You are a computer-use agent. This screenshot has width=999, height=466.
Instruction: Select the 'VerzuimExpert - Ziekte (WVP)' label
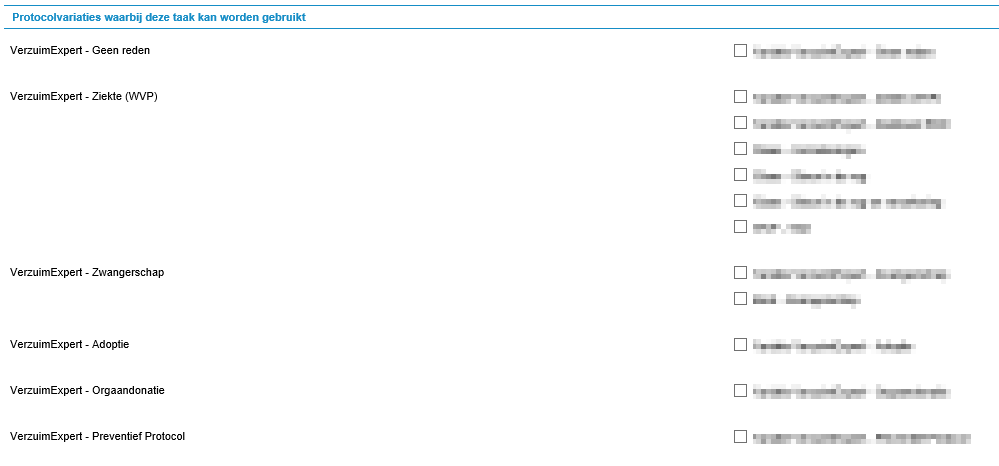pos(84,96)
